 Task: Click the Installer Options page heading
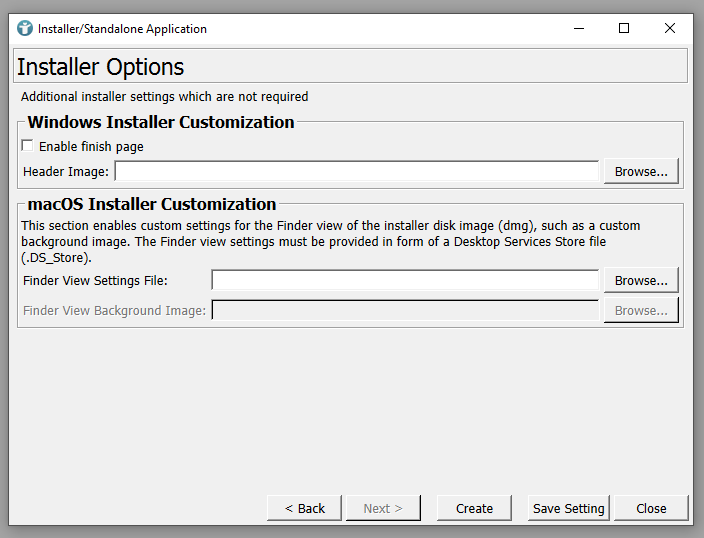click(101, 67)
